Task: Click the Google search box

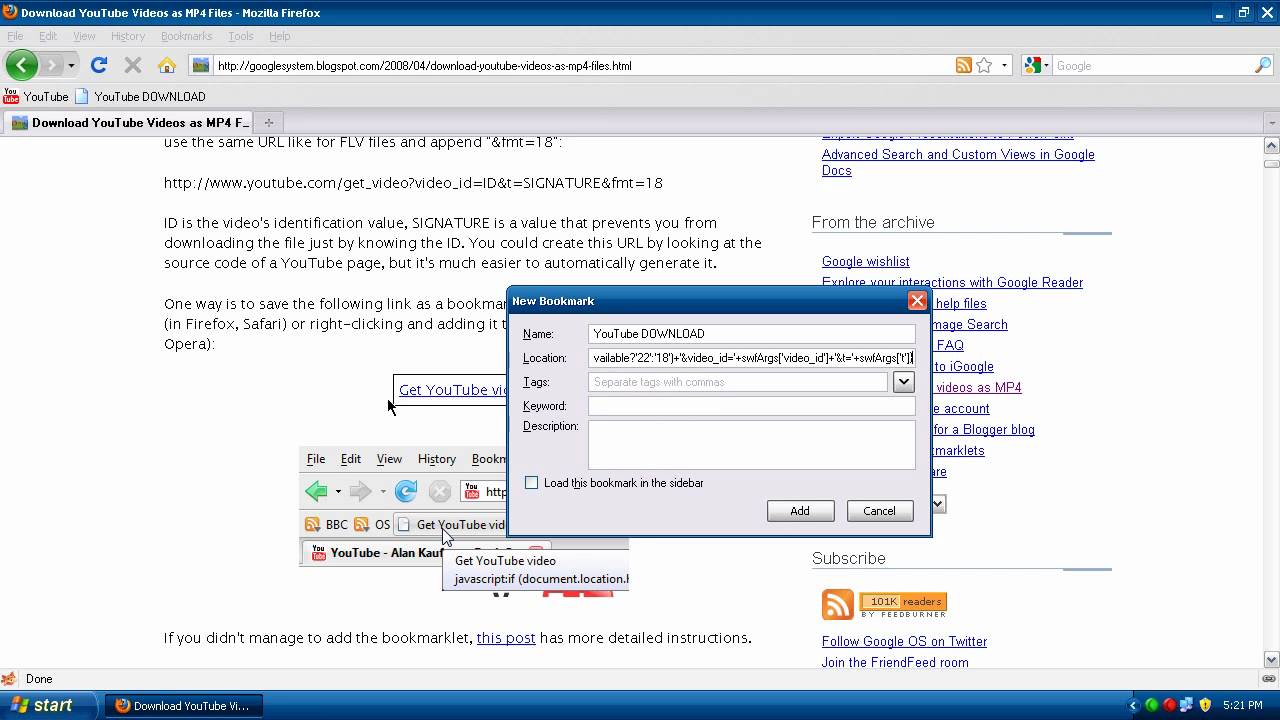Action: tap(1154, 65)
